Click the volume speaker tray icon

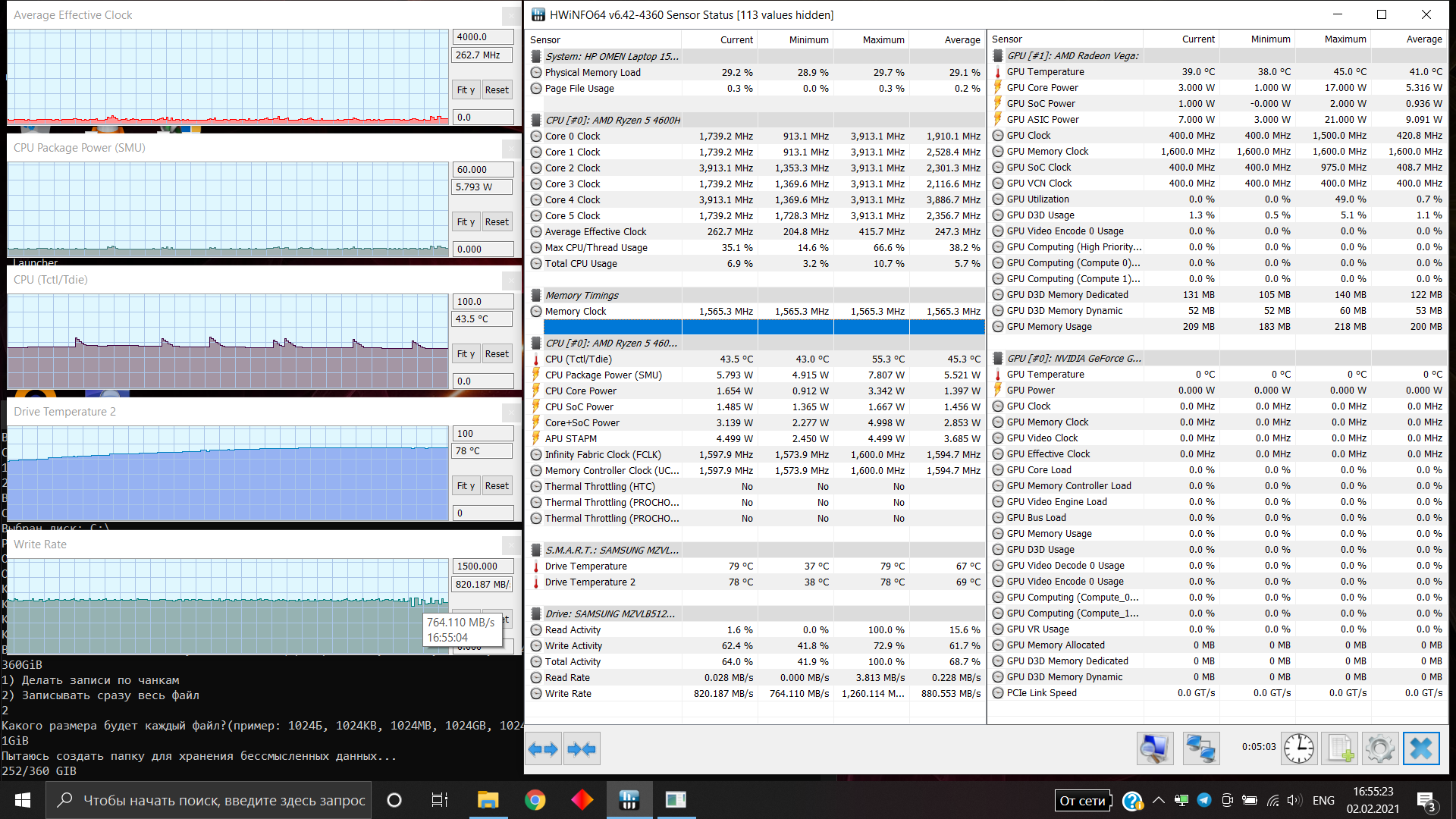[1294, 800]
